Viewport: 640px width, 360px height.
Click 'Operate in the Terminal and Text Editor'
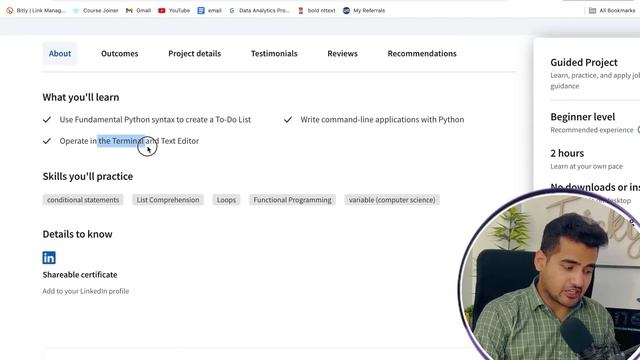pos(129,141)
